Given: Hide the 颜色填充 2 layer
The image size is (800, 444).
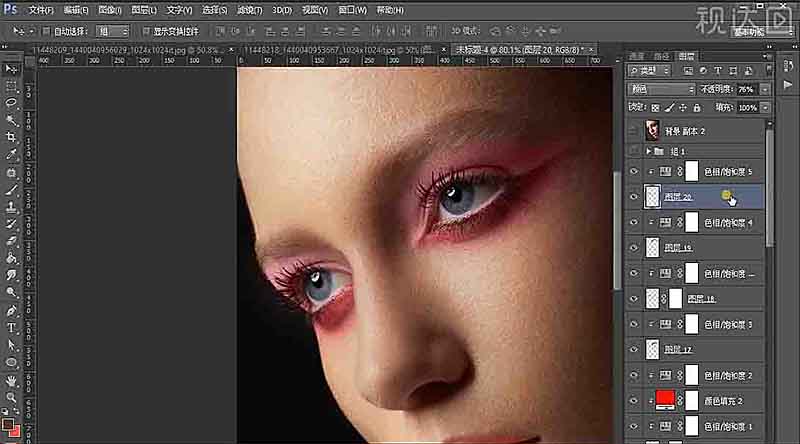Looking at the screenshot, I should (x=634, y=401).
